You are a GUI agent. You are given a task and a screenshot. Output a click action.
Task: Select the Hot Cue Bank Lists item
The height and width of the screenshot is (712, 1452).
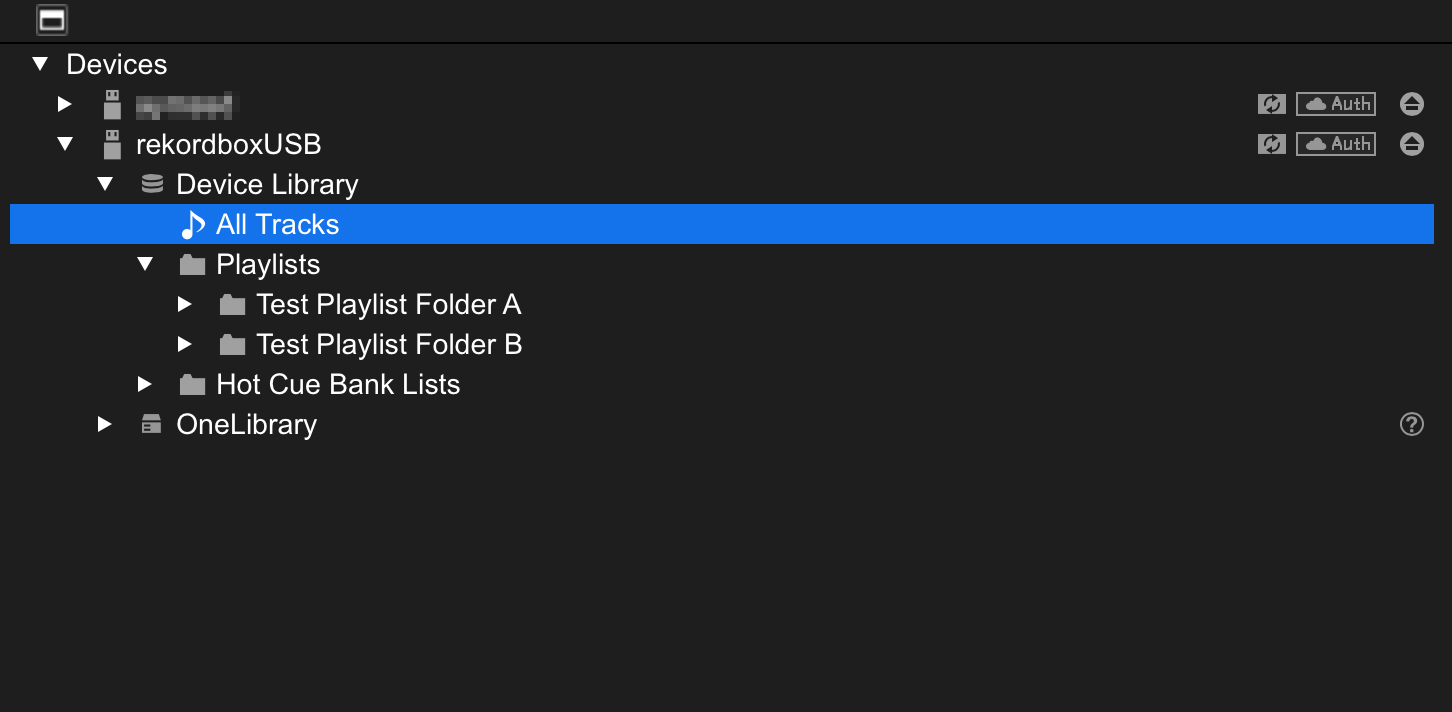tap(337, 384)
